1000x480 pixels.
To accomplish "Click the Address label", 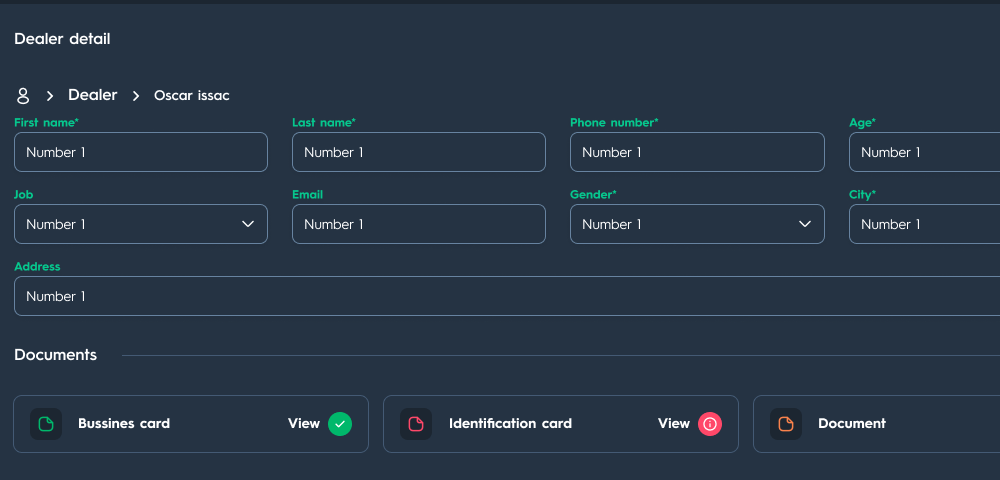I will click(37, 266).
